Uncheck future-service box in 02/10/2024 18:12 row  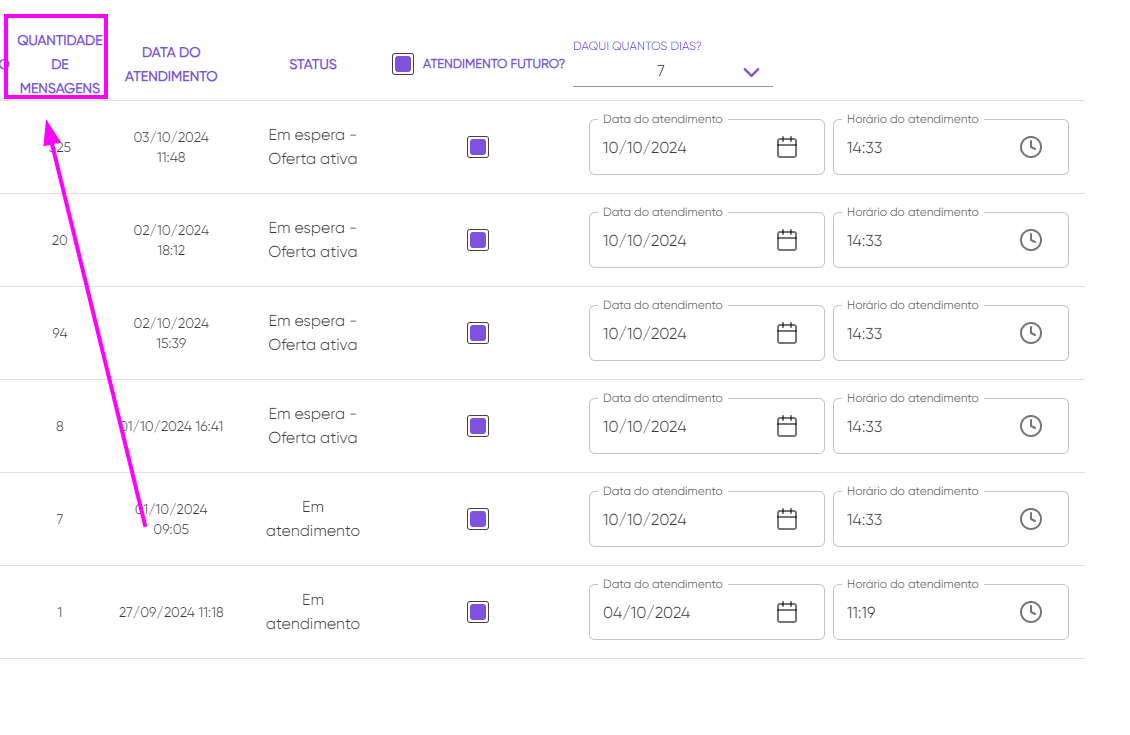coord(478,240)
